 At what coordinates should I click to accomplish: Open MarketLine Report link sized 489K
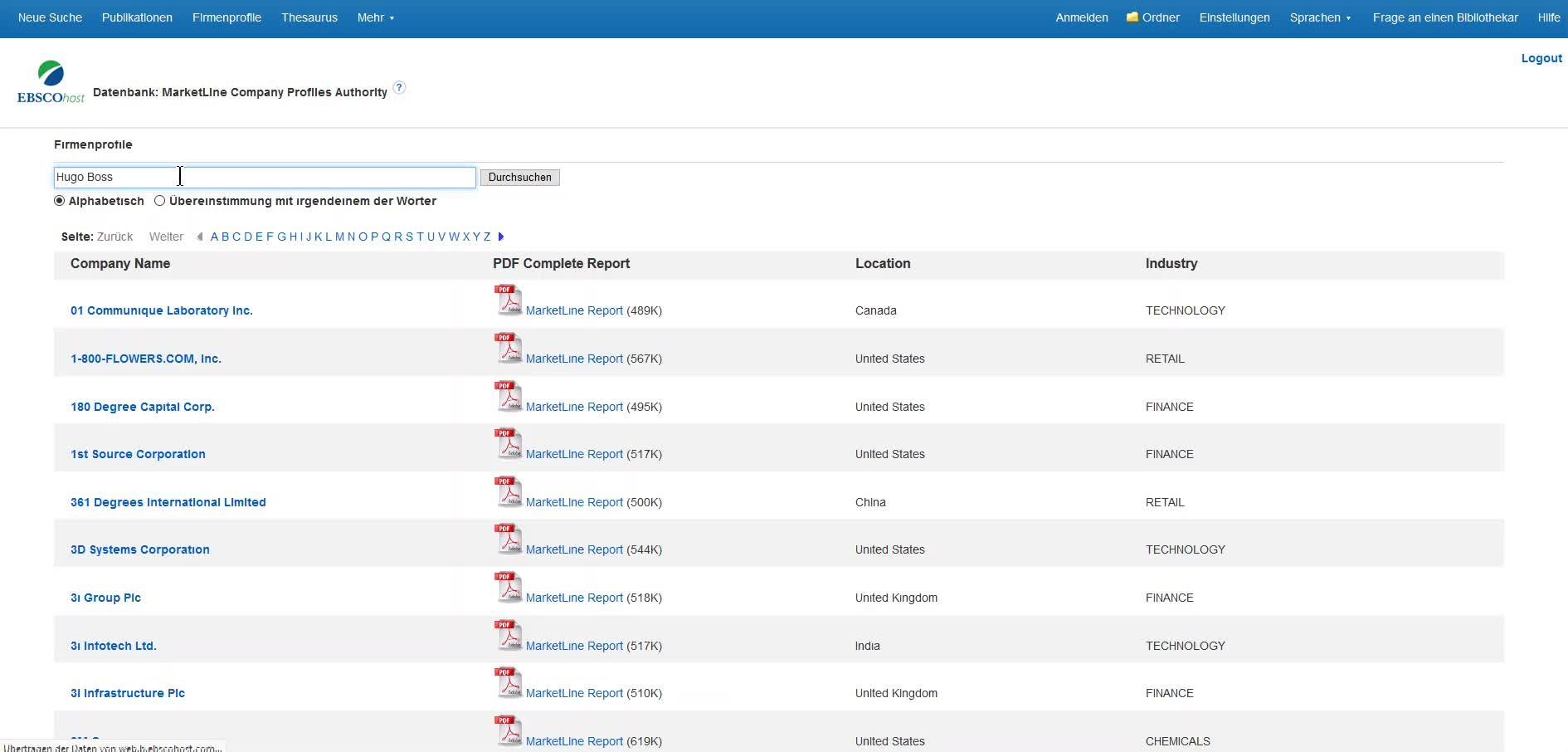tap(574, 310)
